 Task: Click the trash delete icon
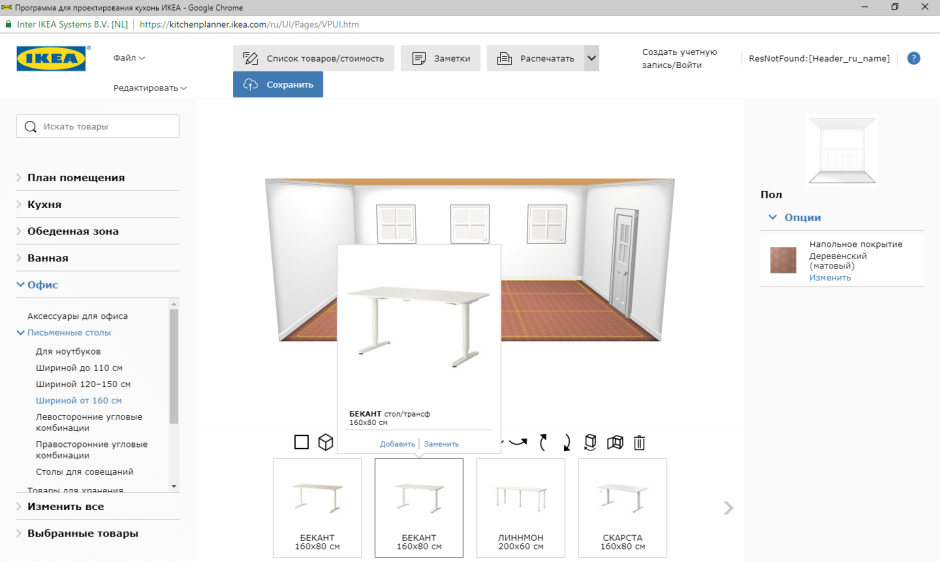[x=639, y=443]
